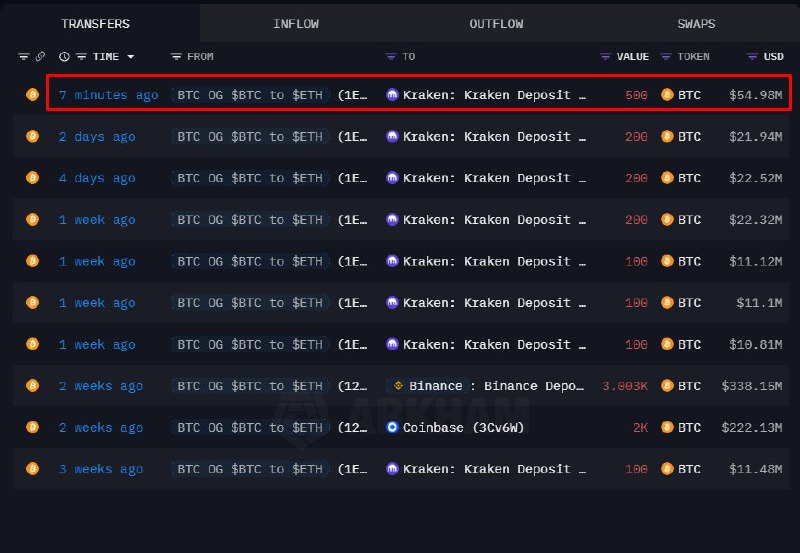800x553 pixels.
Task: Open the '7 minutes ago' transaction link
Action: pos(109,95)
